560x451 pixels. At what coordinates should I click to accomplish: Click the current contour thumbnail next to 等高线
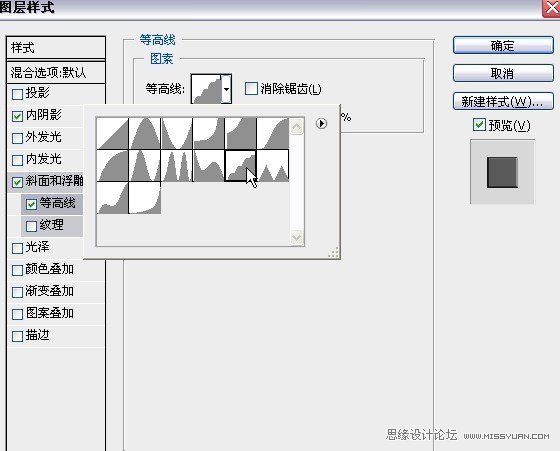point(206,89)
